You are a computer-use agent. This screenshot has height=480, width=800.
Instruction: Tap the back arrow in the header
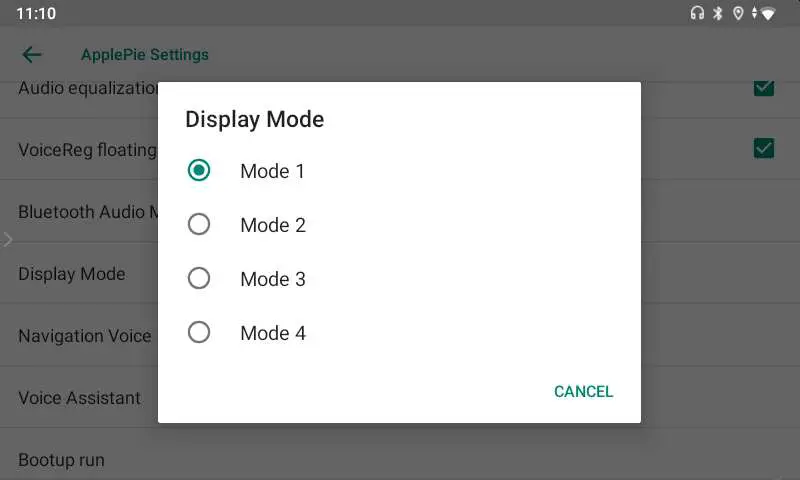(32, 55)
